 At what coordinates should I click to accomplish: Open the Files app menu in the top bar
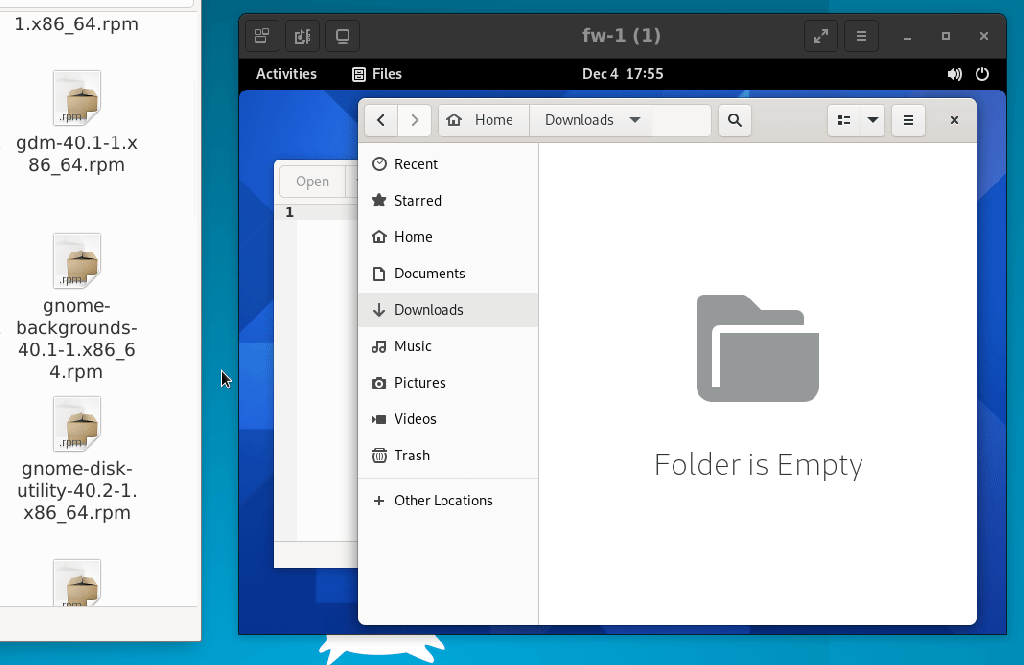(x=377, y=74)
